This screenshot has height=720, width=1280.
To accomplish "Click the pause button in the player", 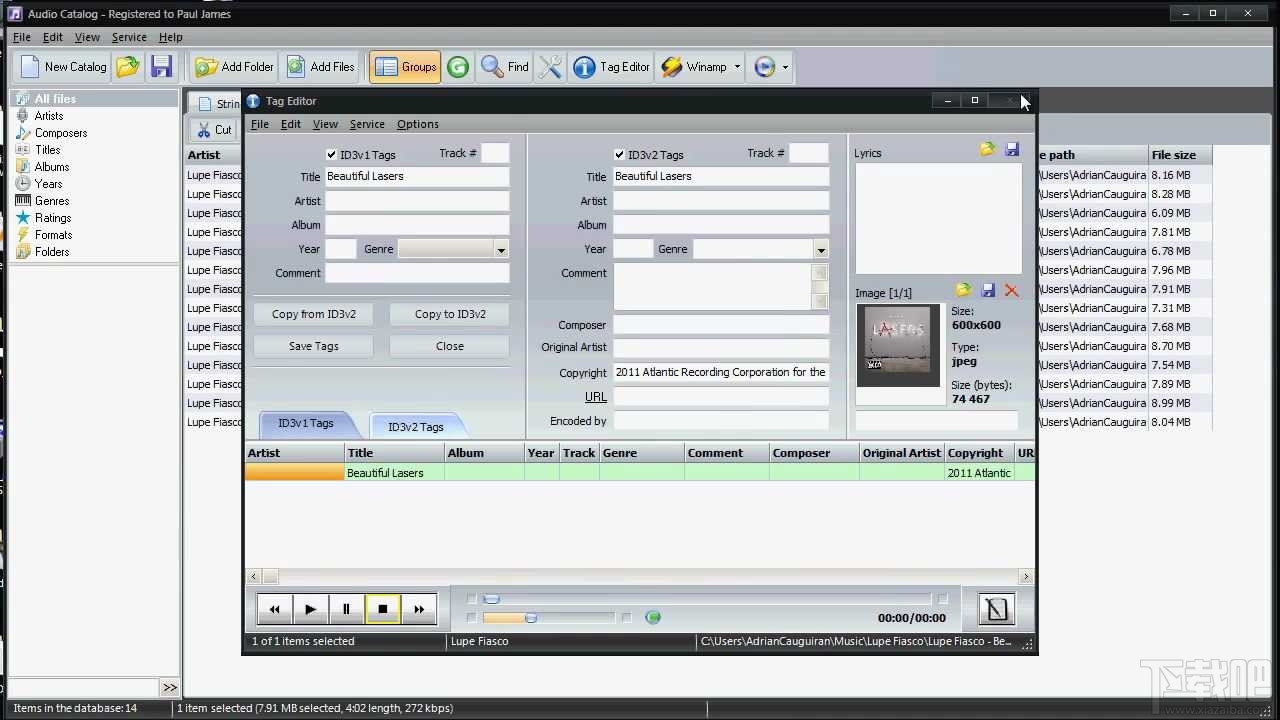I will 346,609.
